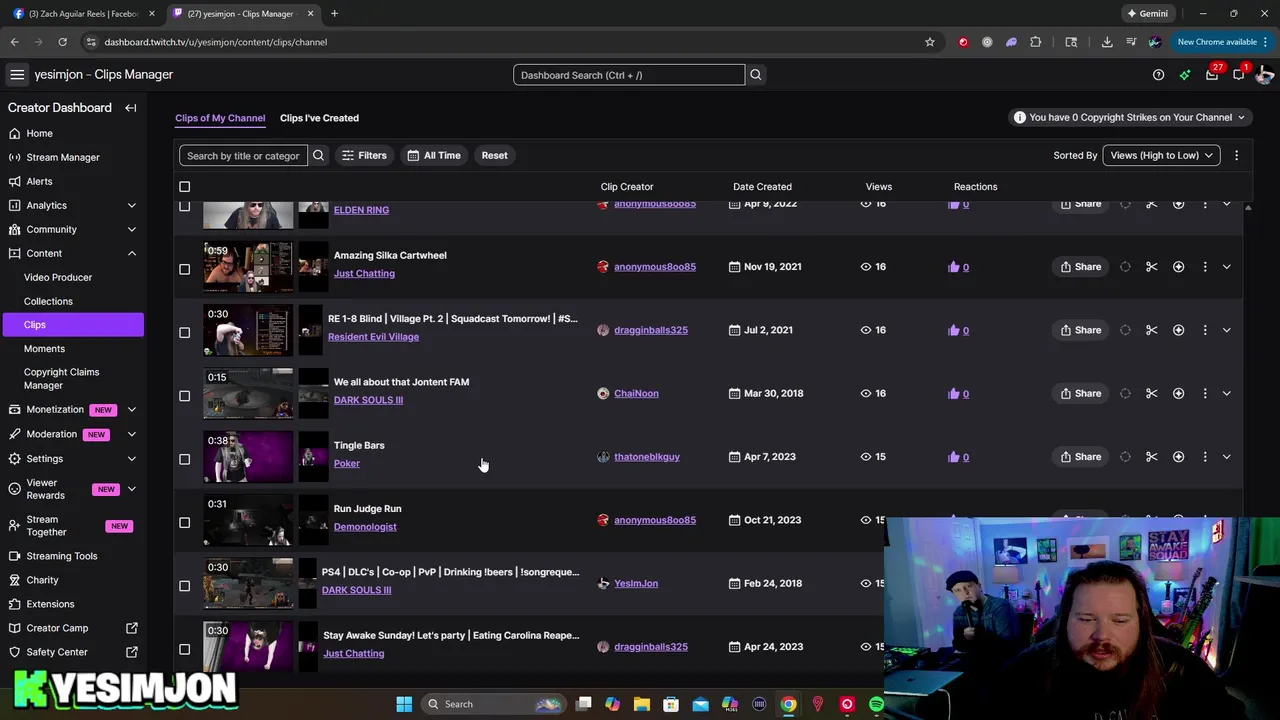Click the Dashboard Search field
Image resolution: width=1280 pixels, height=720 pixels.
coord(629,75)
